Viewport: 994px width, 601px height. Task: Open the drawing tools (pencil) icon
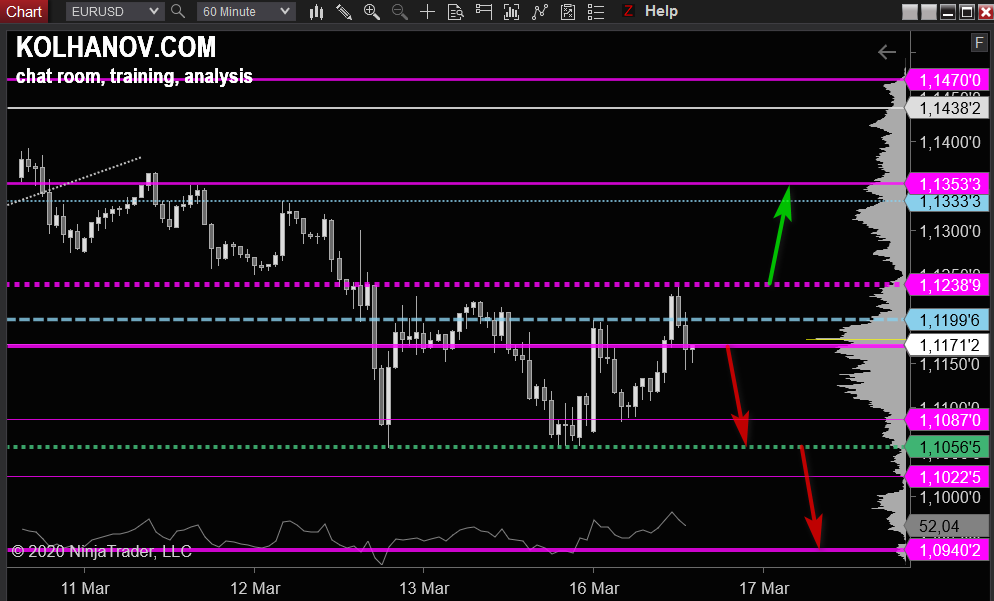(344, 11)
